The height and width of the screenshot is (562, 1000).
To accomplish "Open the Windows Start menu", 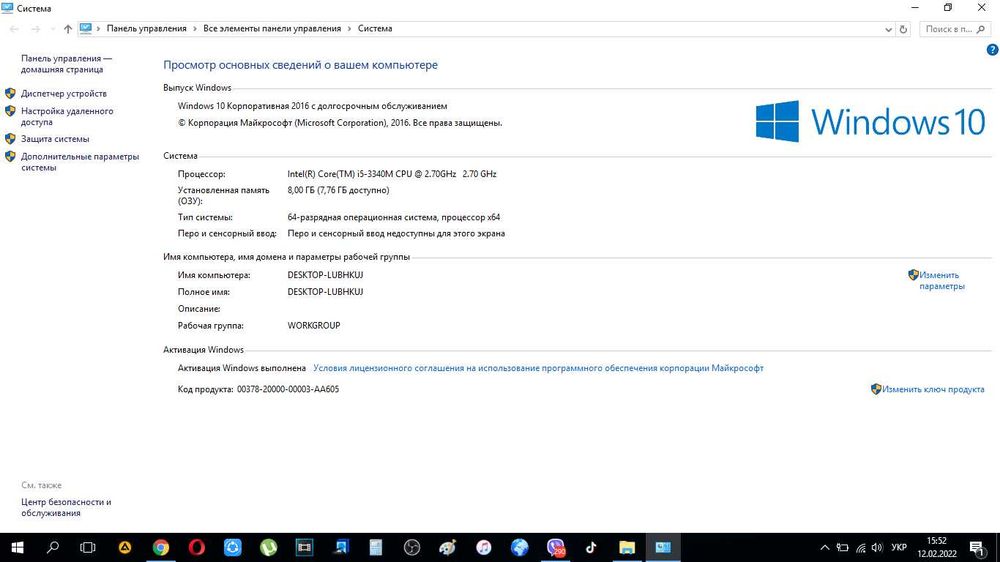I will coord(17,547).
